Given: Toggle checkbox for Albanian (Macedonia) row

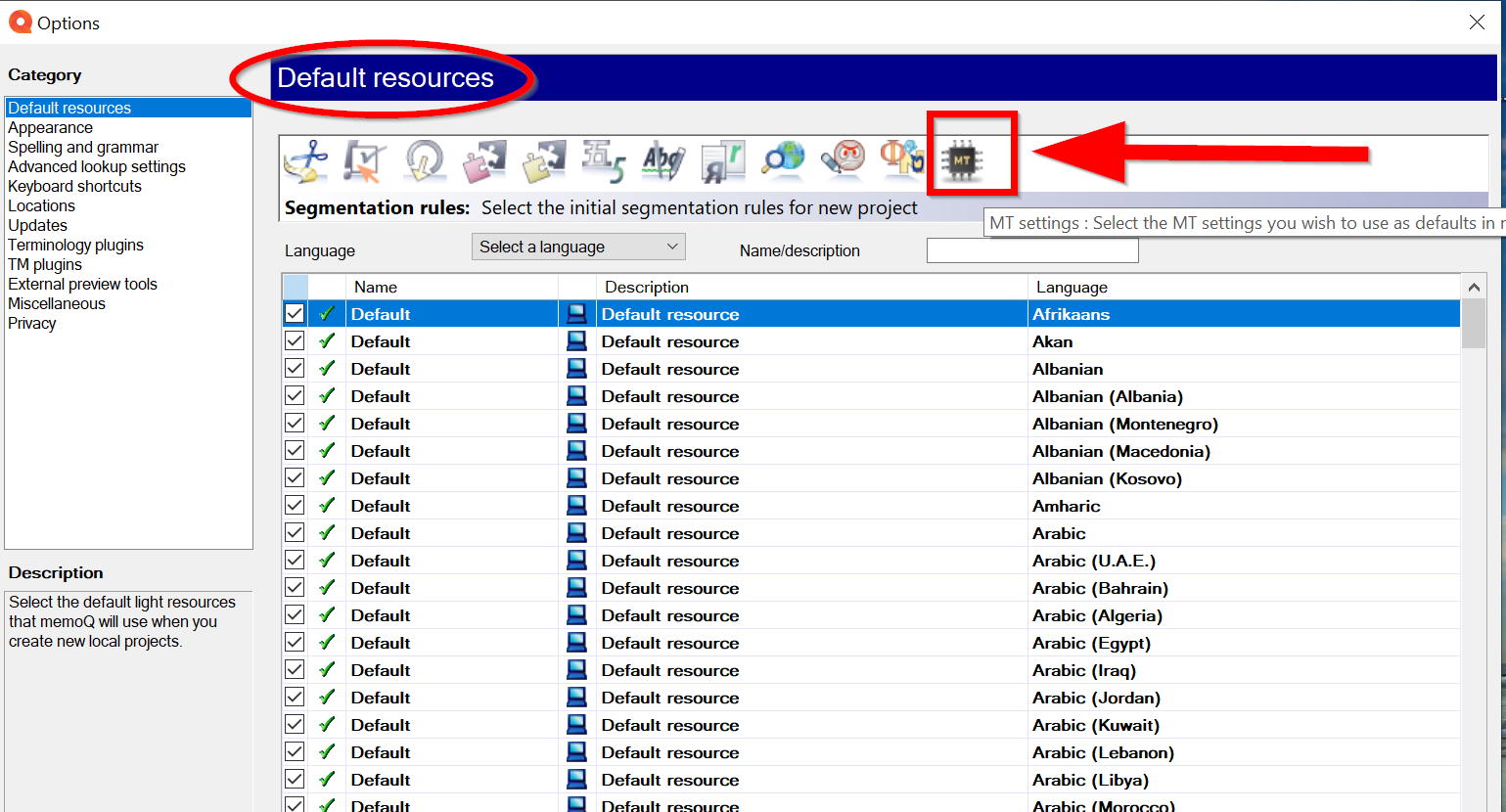Looking at the screenshot, I should tap(295, 451).
